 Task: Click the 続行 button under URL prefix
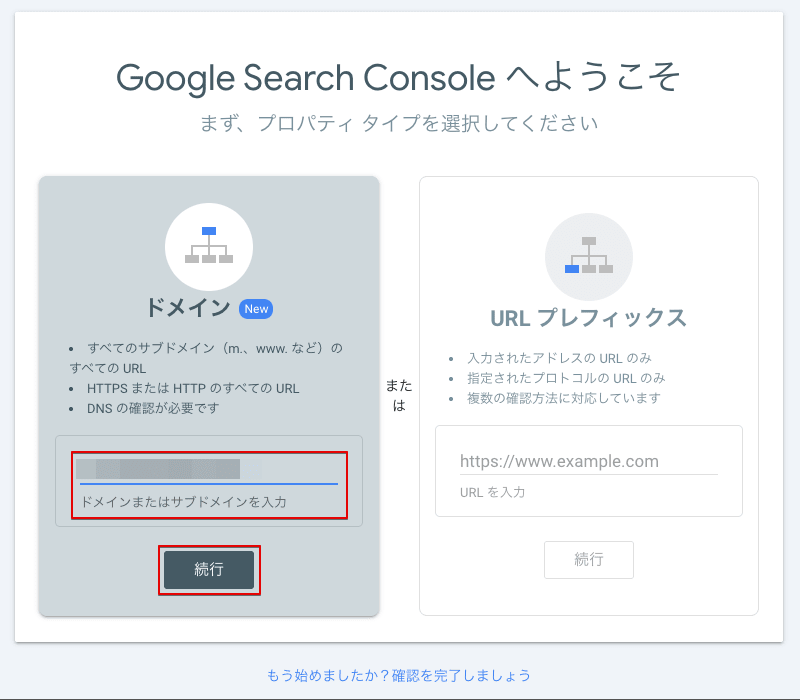tap(589, 560)
